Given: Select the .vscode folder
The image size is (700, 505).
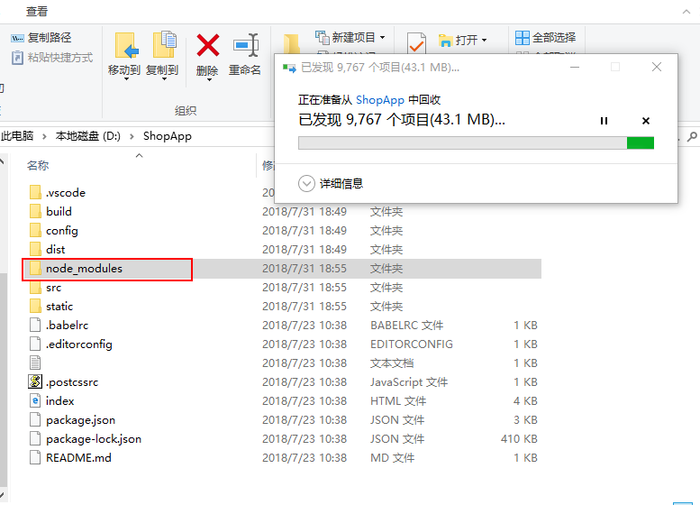Looking at the screenshot, I should [66, 192].
